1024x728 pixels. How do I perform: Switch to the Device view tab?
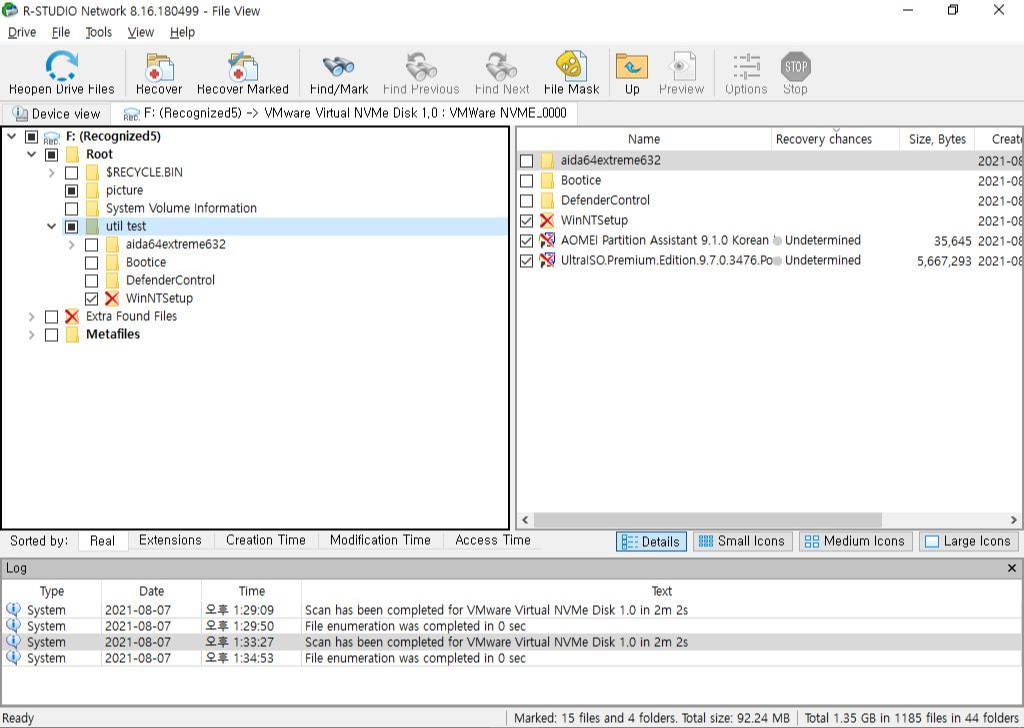point(56,114)
